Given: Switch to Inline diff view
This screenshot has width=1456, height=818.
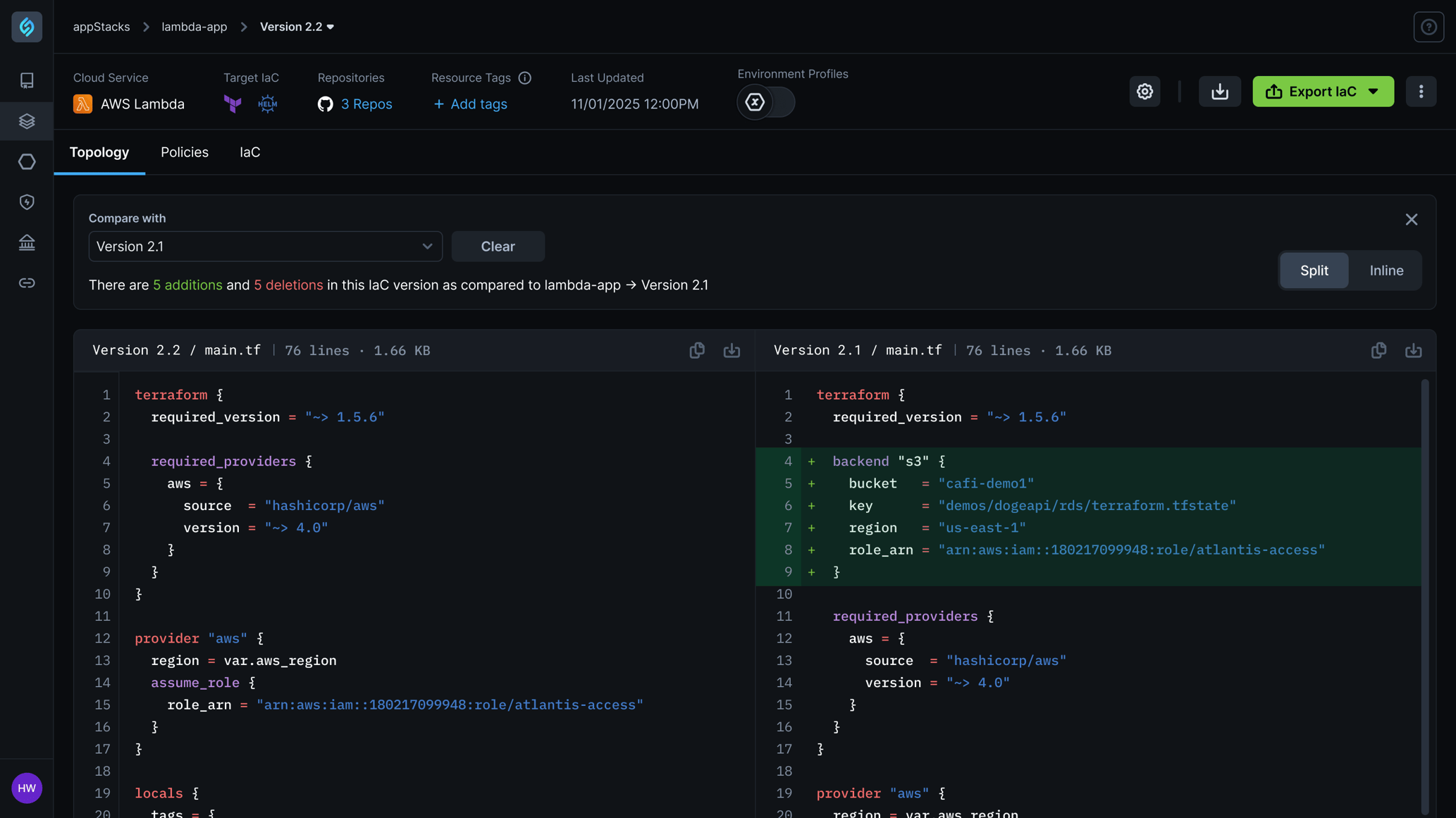Looking at the screenshot, I should pyautogui.click(x=1385, y=270).
